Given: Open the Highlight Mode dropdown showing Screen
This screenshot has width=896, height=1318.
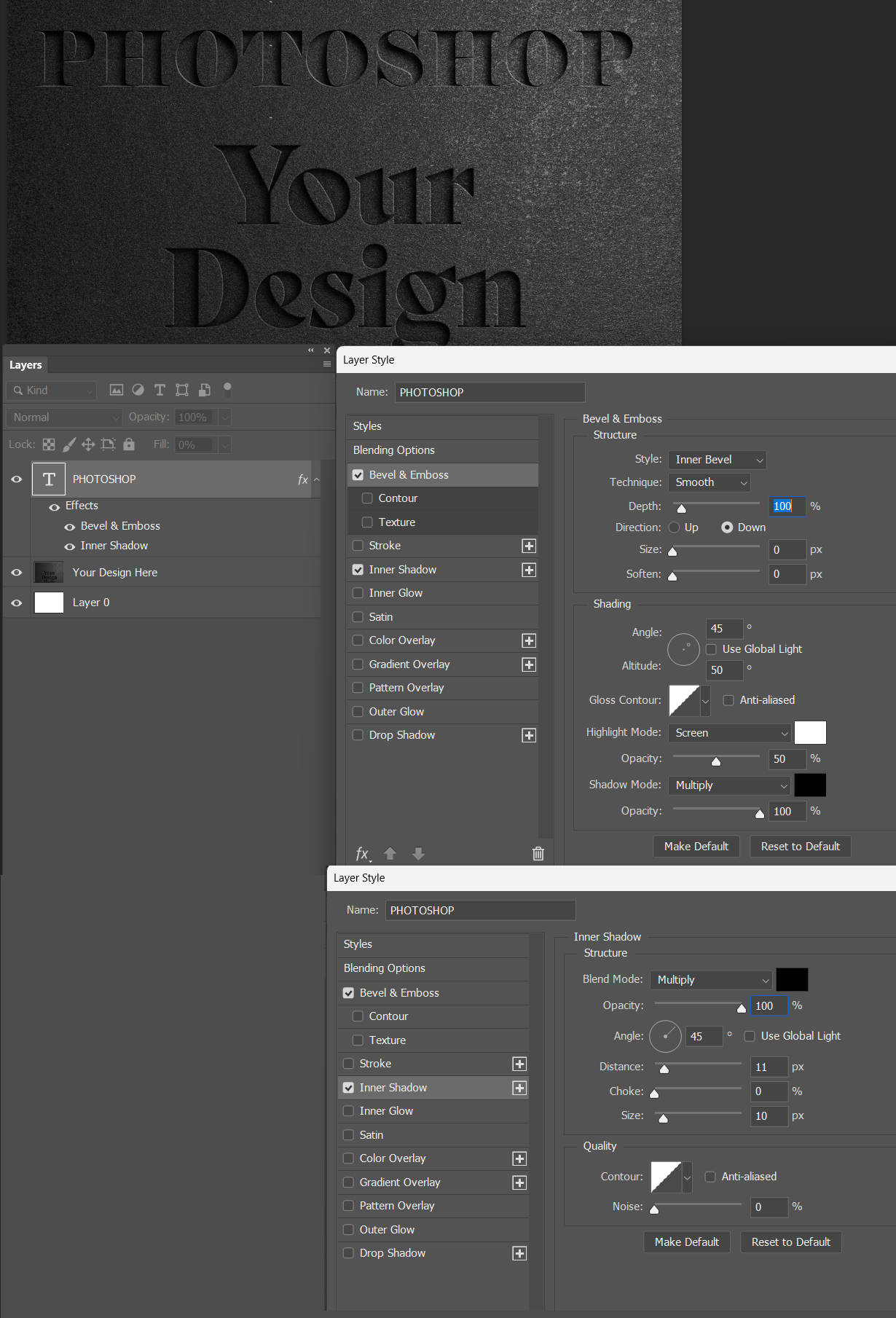Looking at the screenshot, I should pos(729,733).
